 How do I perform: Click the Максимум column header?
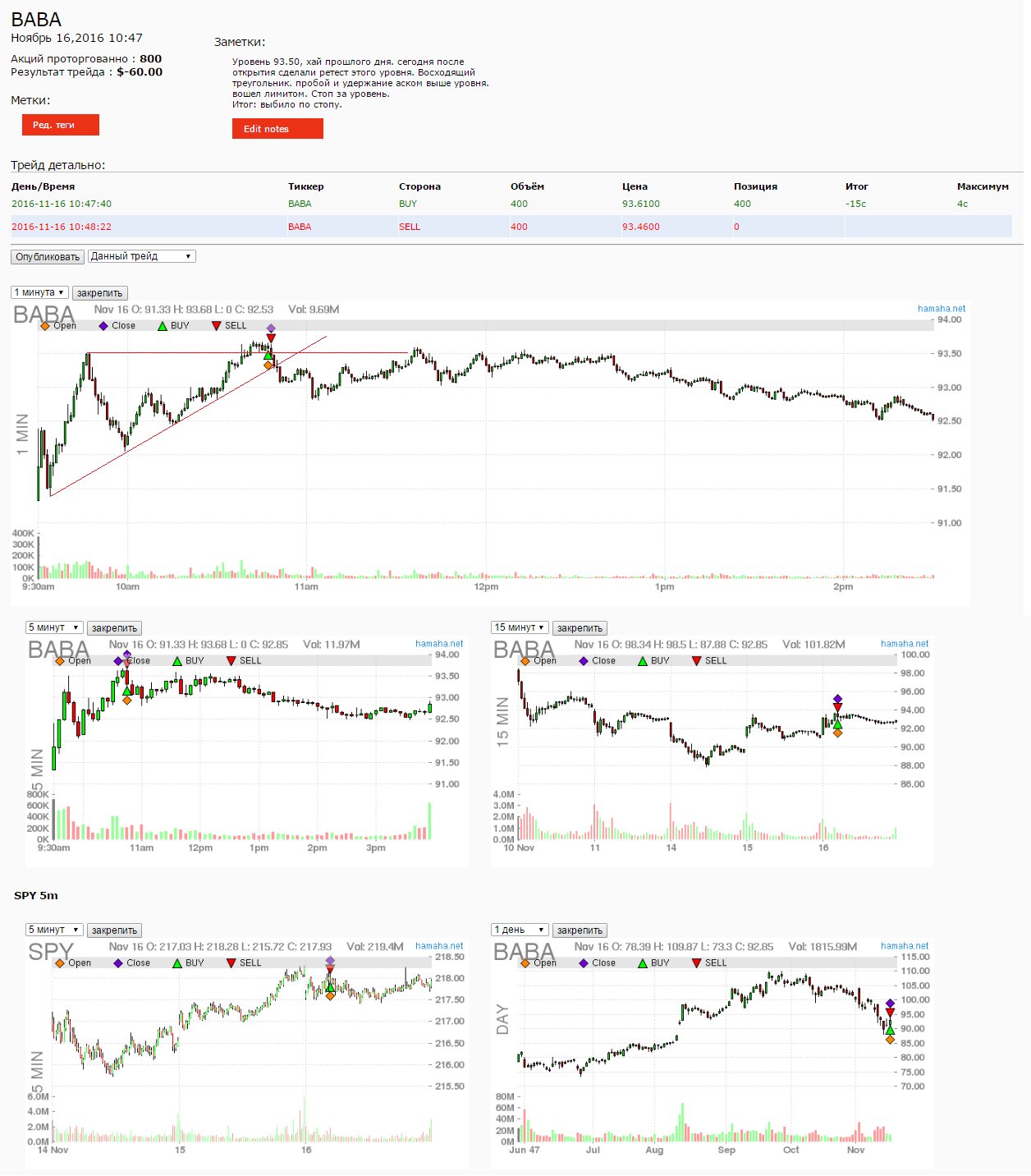click(983, 186)
